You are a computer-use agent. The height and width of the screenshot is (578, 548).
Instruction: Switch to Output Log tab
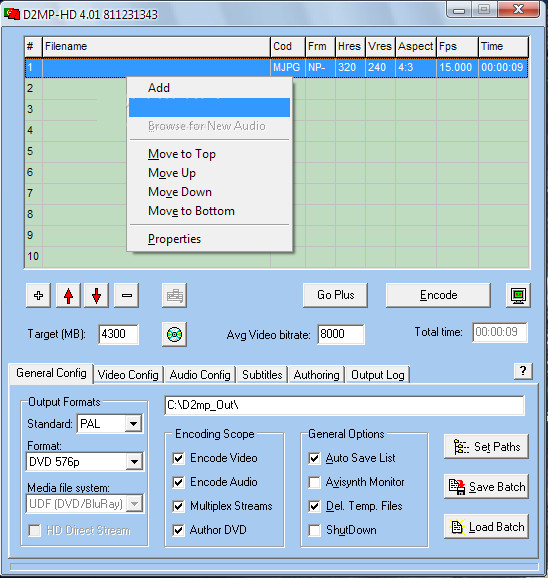(x=378, y=375)
